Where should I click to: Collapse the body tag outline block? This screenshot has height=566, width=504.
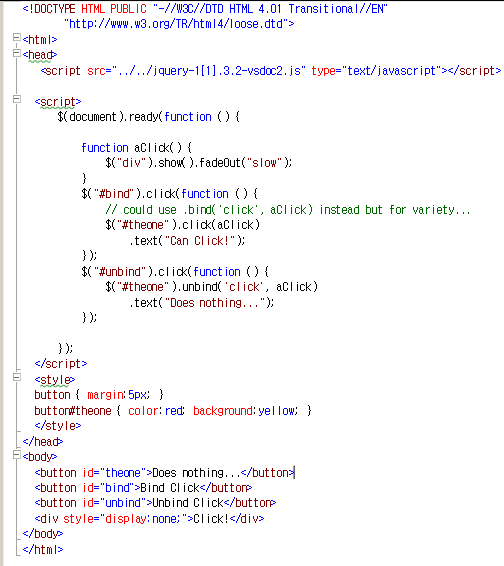point(17,455)
